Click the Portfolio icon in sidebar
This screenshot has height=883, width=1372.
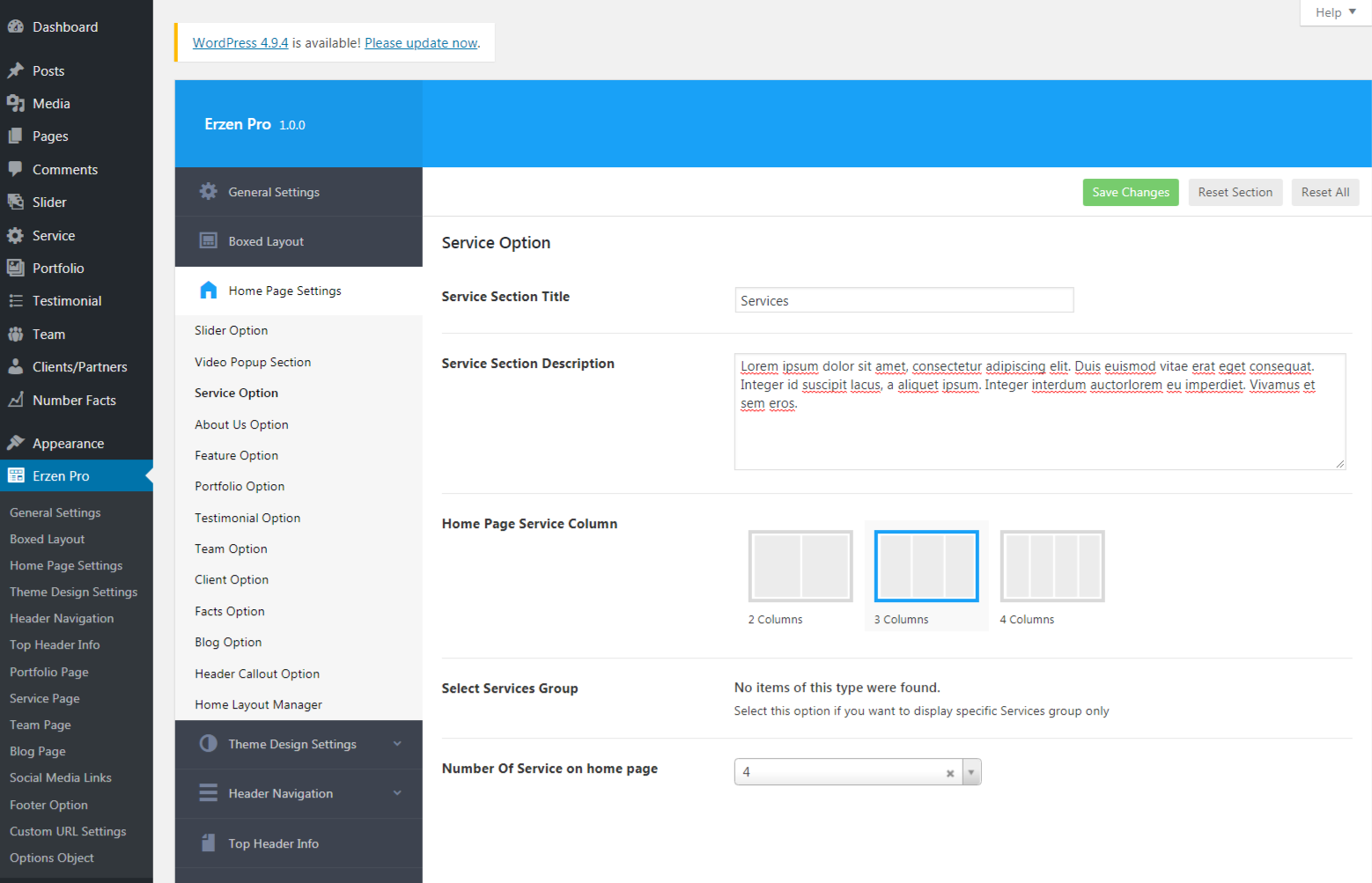pyautogui.click(x=15, y=268)
